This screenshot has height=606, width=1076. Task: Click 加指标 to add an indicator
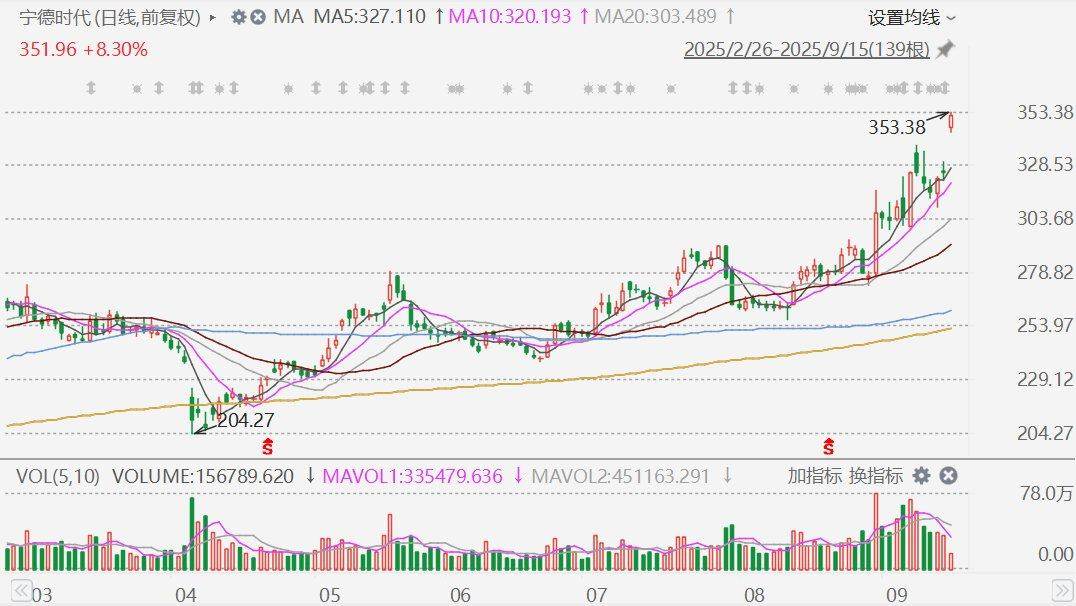814,476
